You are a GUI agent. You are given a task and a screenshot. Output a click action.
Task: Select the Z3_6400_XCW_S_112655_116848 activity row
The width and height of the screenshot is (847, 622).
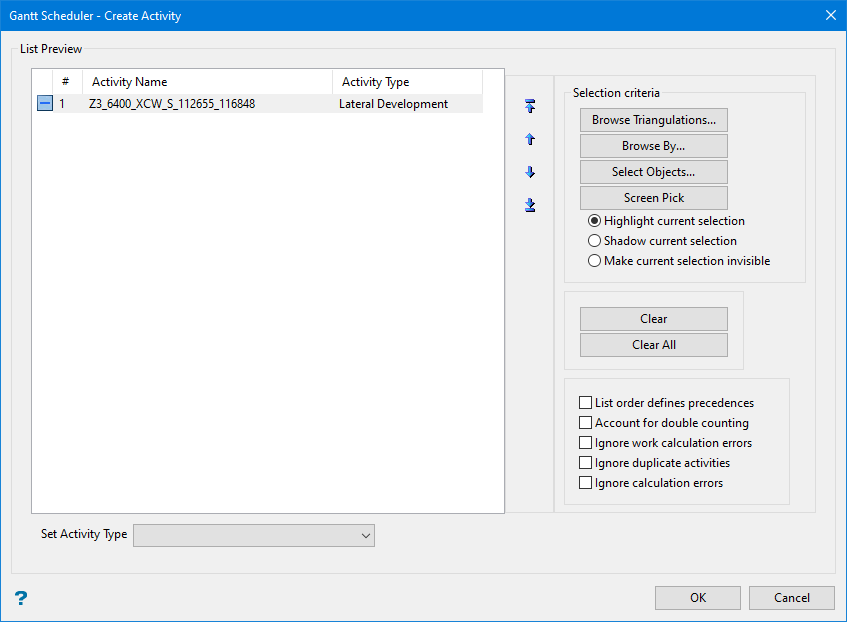[x=259, y=104]
